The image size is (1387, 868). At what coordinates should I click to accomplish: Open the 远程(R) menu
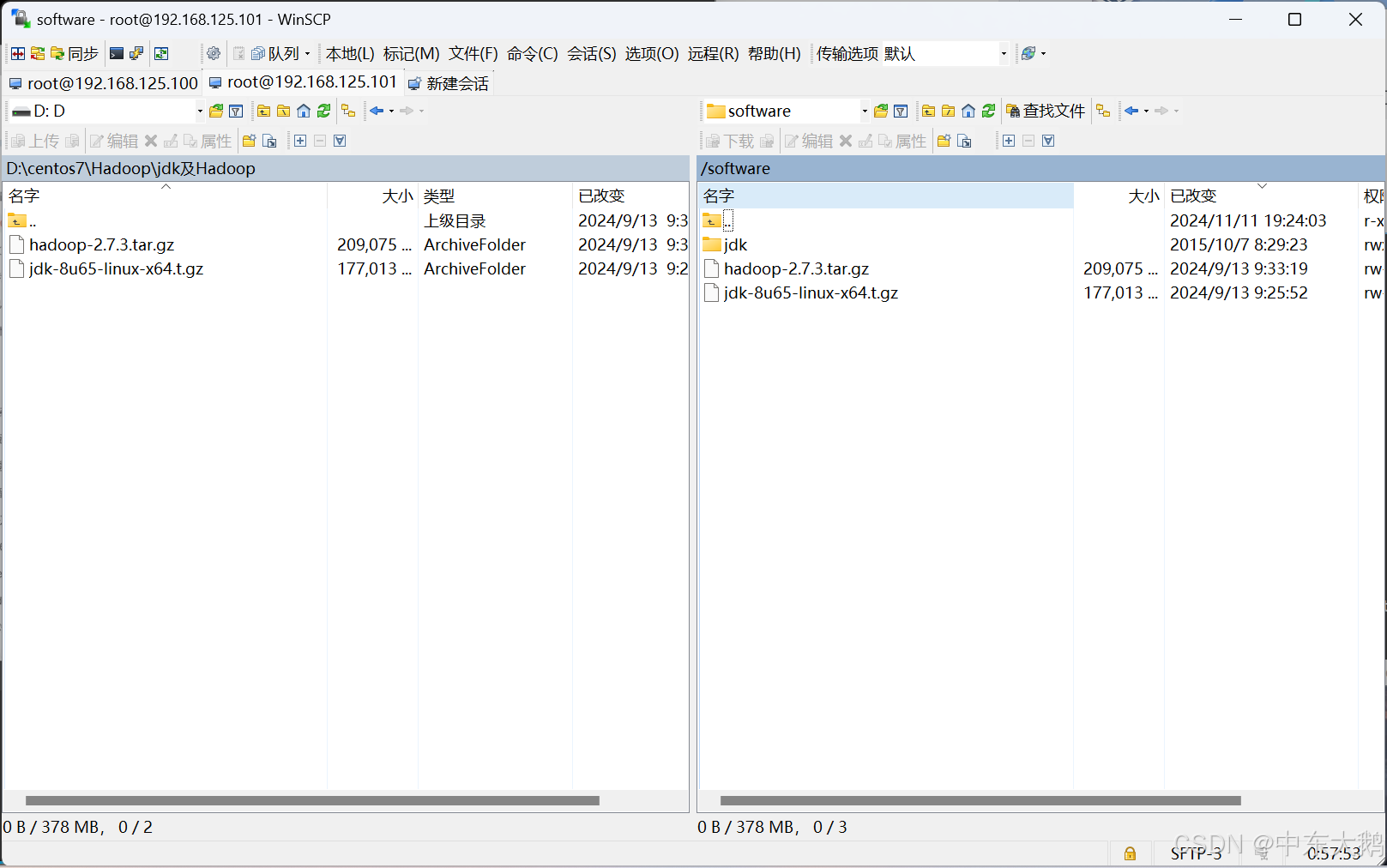[x=714, y=54]
